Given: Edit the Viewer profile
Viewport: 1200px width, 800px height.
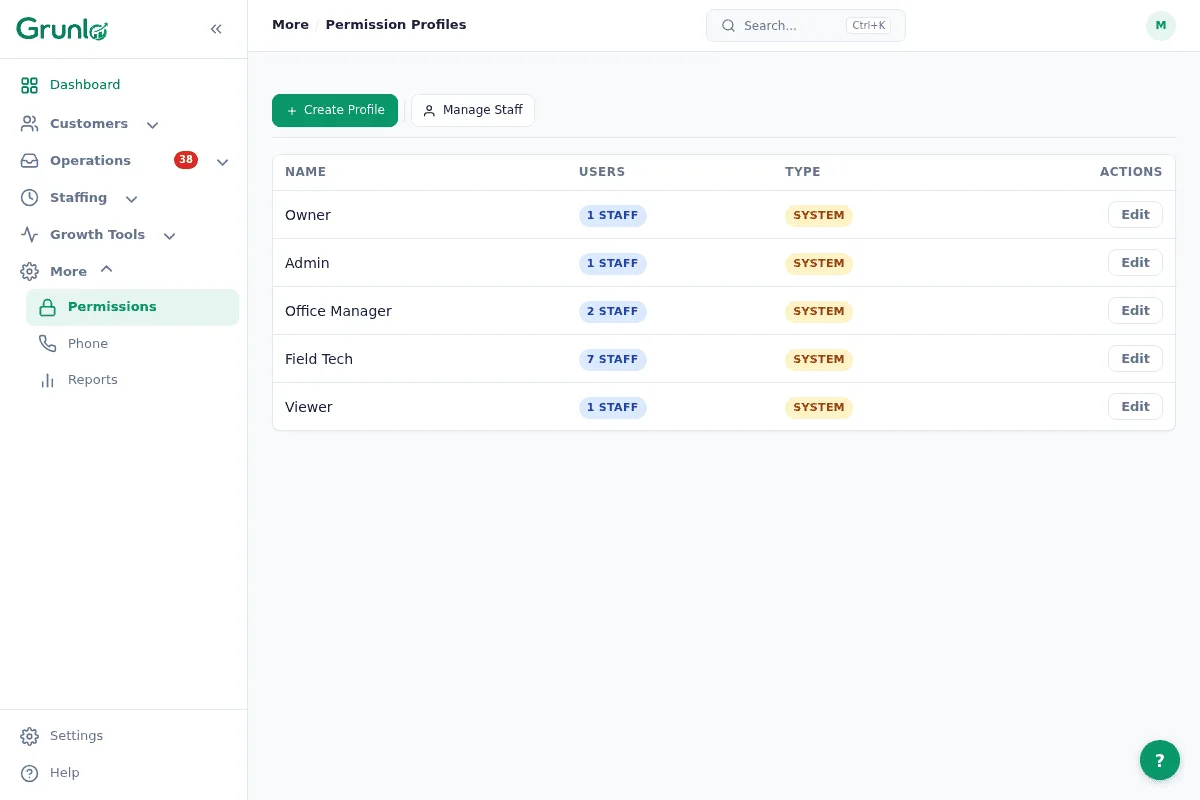Looking at the screenshot, I should click(1135, 407).
